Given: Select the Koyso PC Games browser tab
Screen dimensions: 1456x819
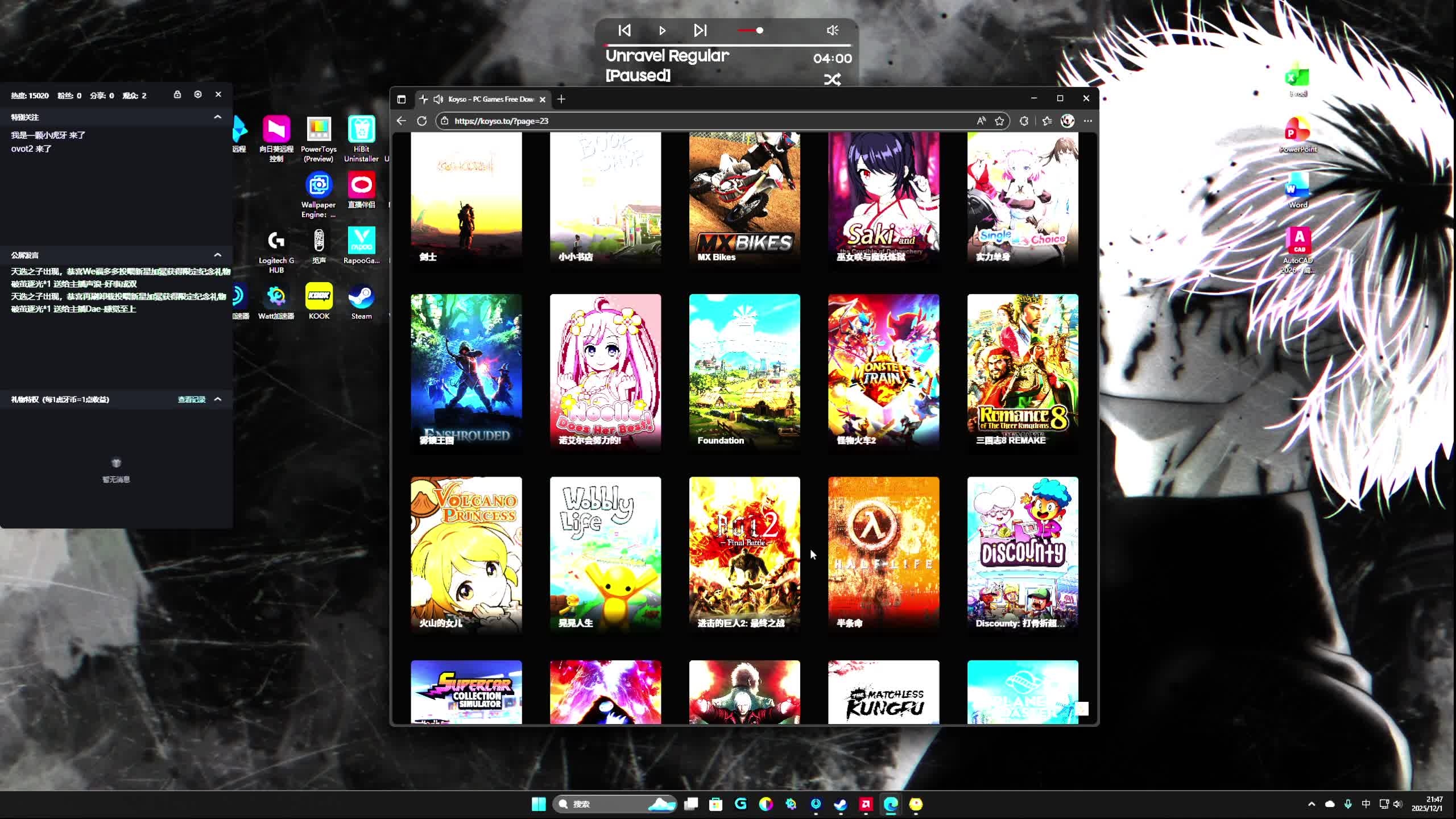Looking at the screenshot, I should [x=489, y=99].
